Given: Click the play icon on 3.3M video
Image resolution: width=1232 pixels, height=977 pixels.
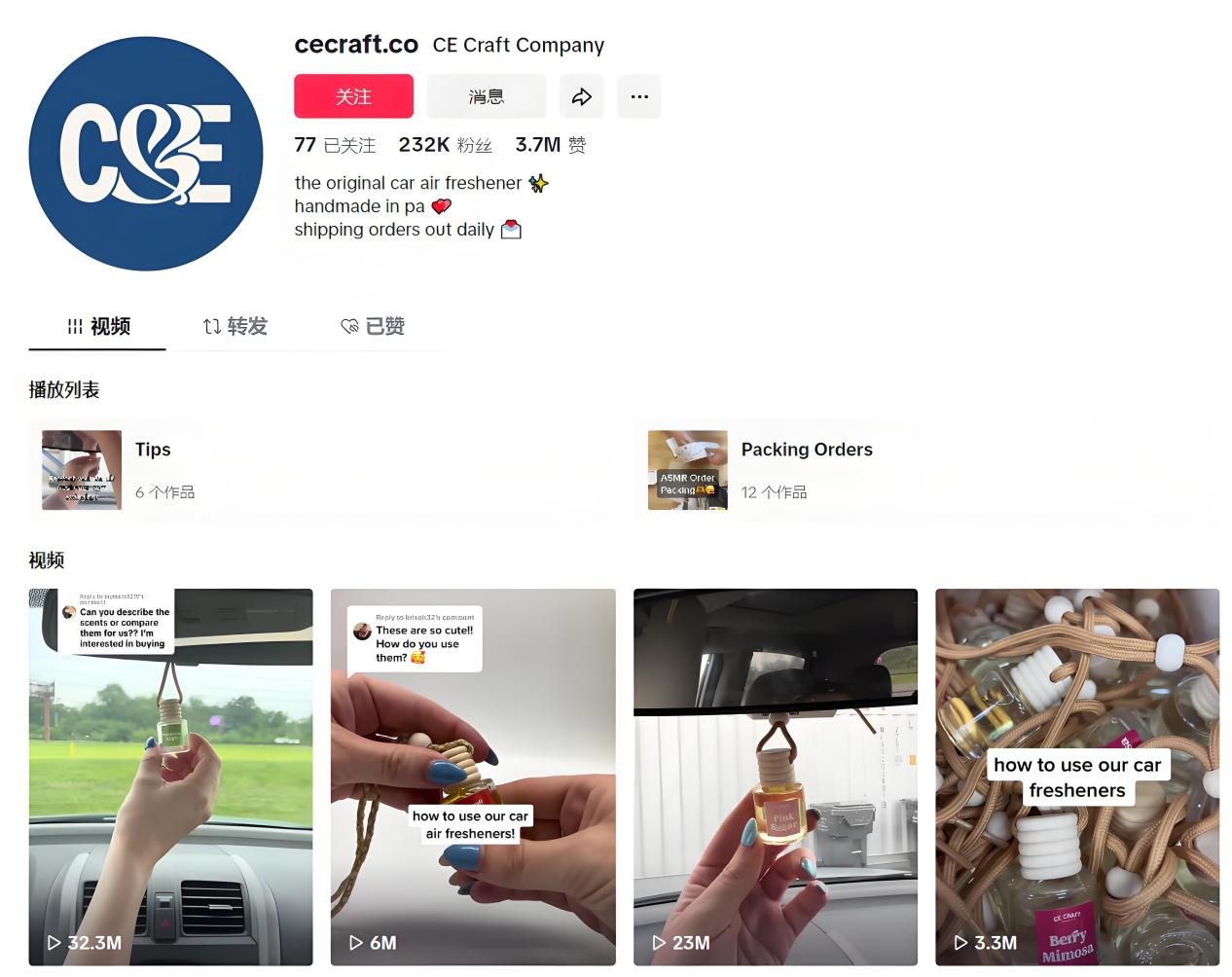Looking at the screenshot, I should [960, 943].
